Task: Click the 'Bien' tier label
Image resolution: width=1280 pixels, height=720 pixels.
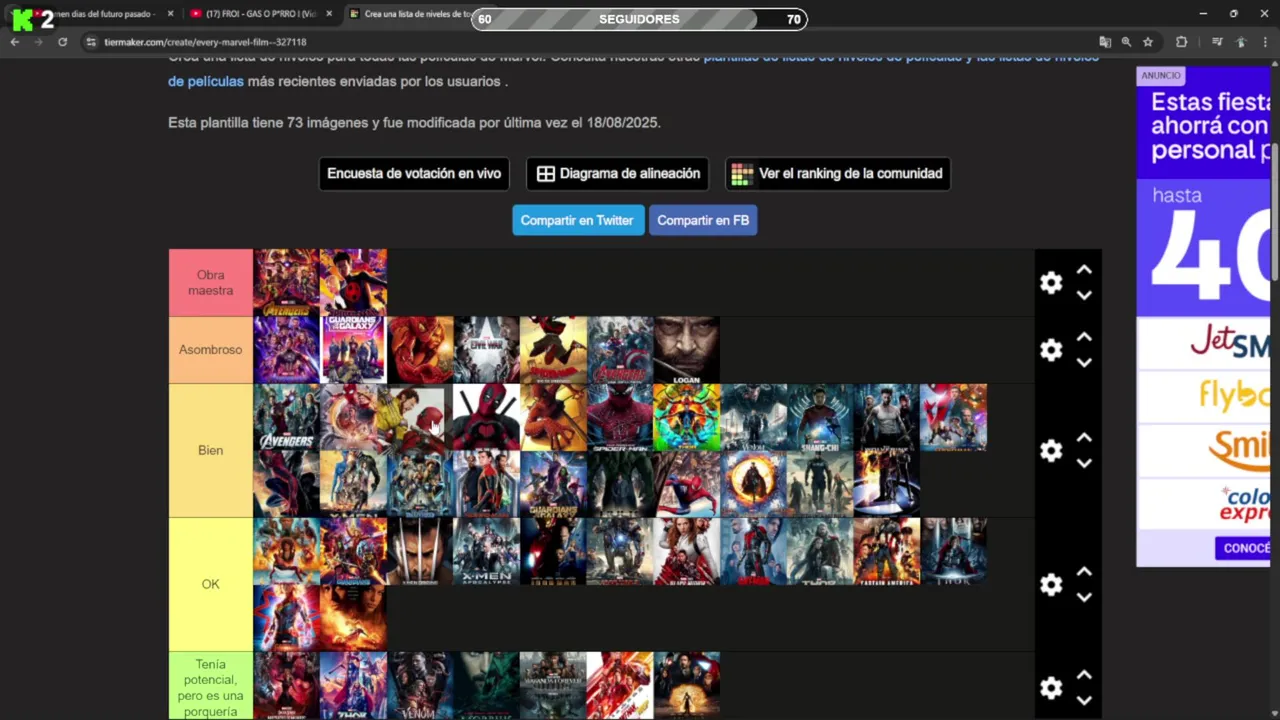Action: point(211,451)
